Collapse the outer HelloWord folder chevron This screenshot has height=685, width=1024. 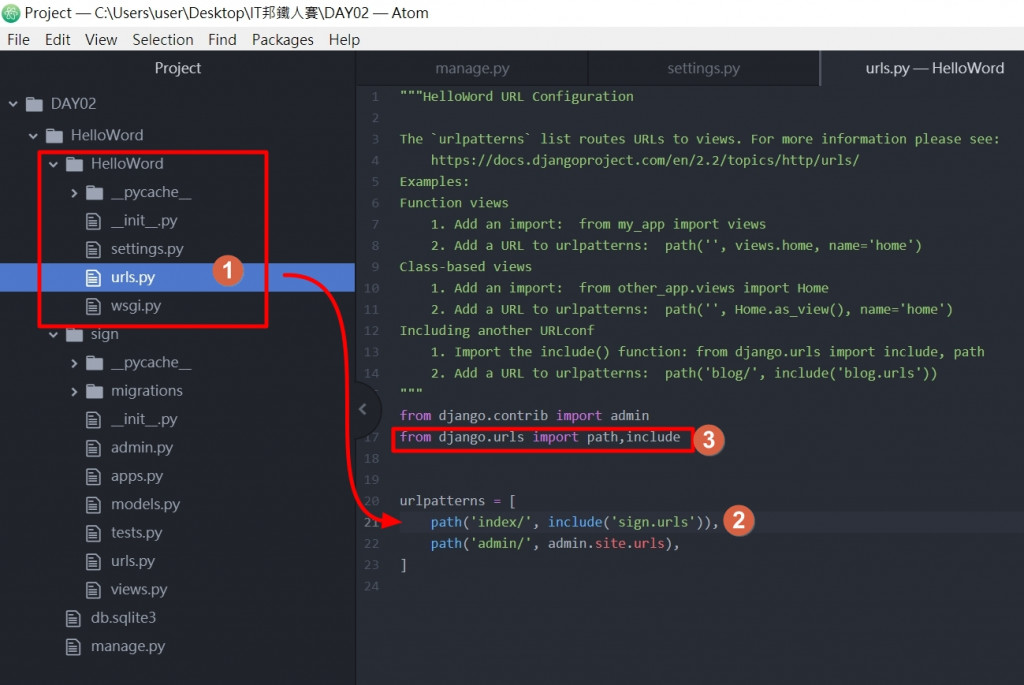coord(33,136)
